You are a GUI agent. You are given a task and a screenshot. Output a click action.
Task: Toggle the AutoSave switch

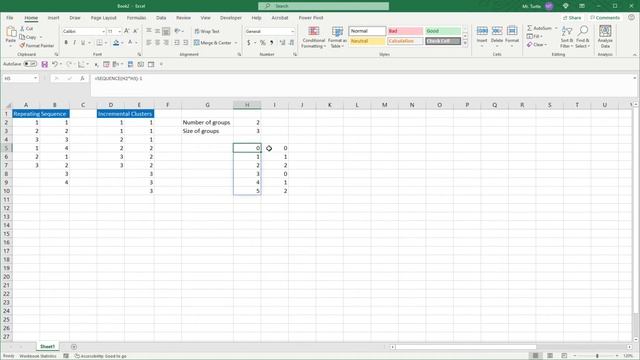(30, 64)
